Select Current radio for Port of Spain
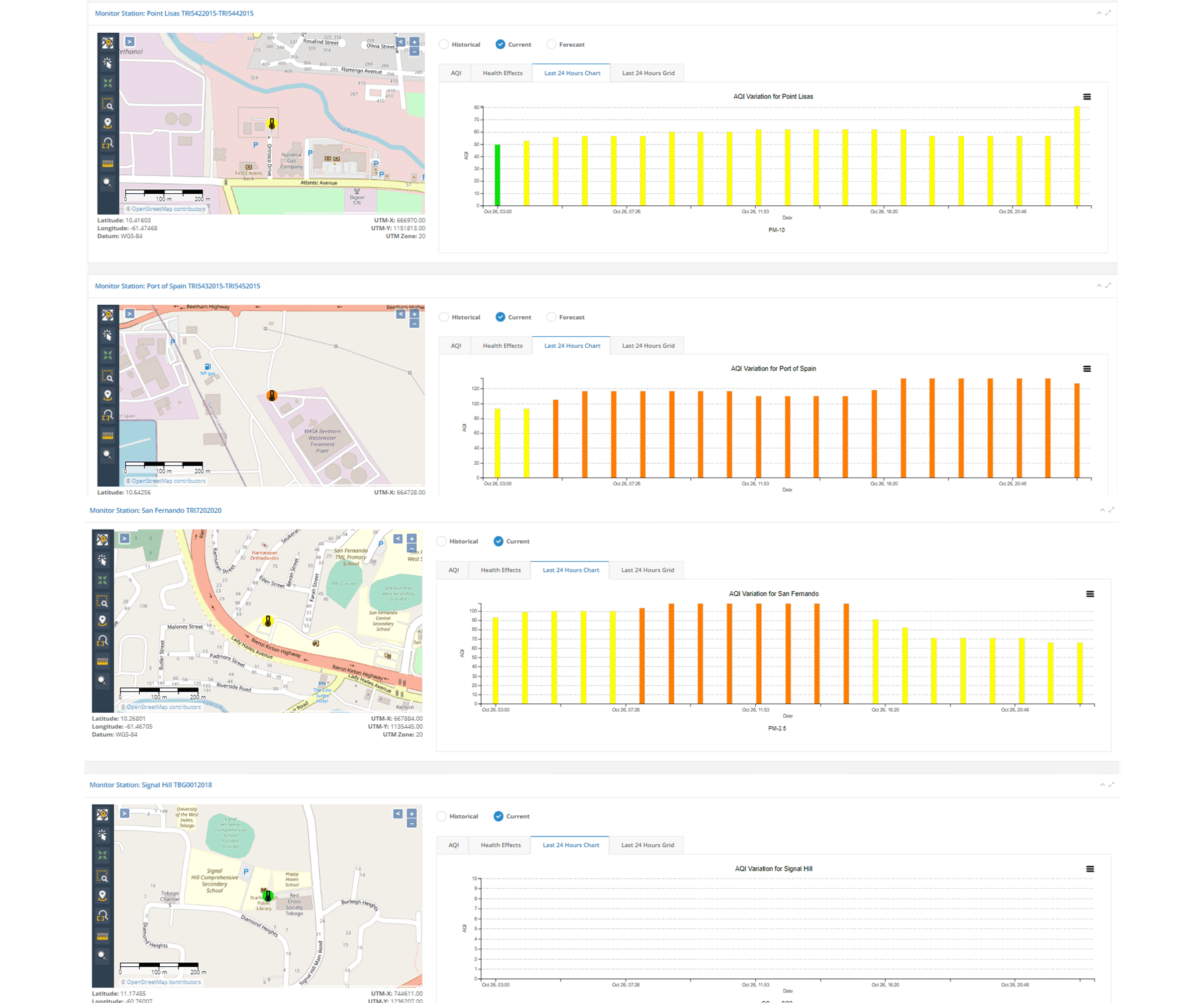This screenshot has height=1003, width=1204. [x=500, y=317]
